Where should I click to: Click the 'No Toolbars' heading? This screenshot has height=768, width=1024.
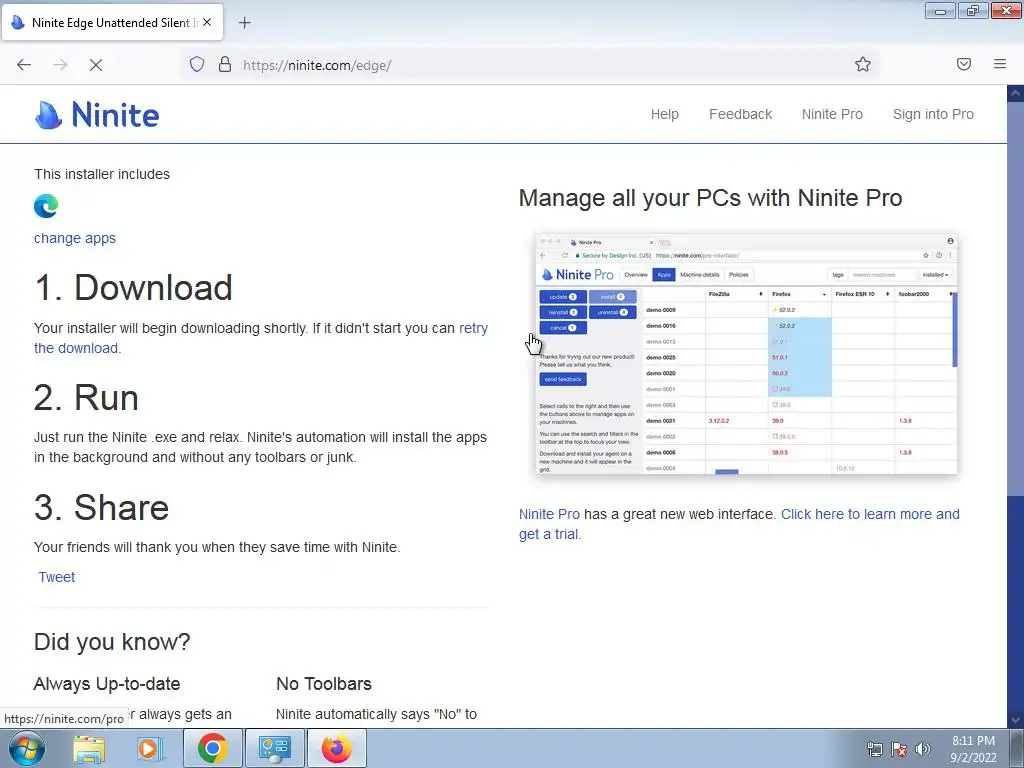coord(324,684)
